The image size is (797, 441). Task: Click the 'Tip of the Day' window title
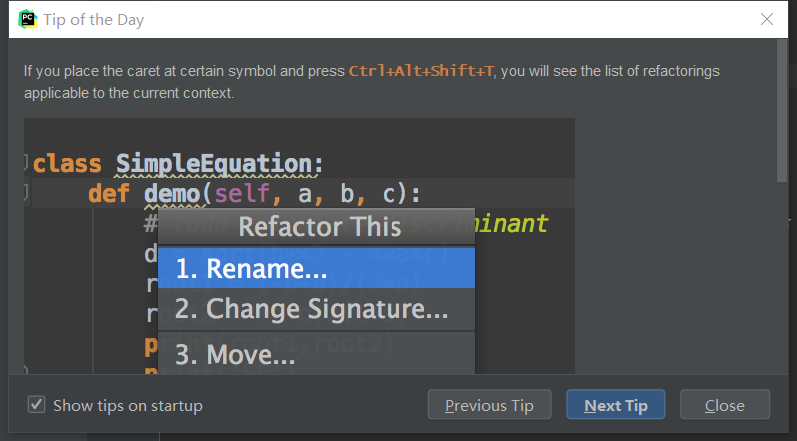tap(94, 19)
